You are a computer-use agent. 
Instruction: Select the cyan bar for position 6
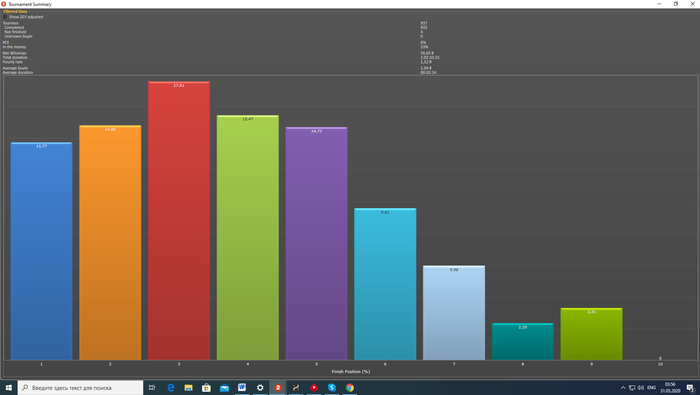(385, 284)
